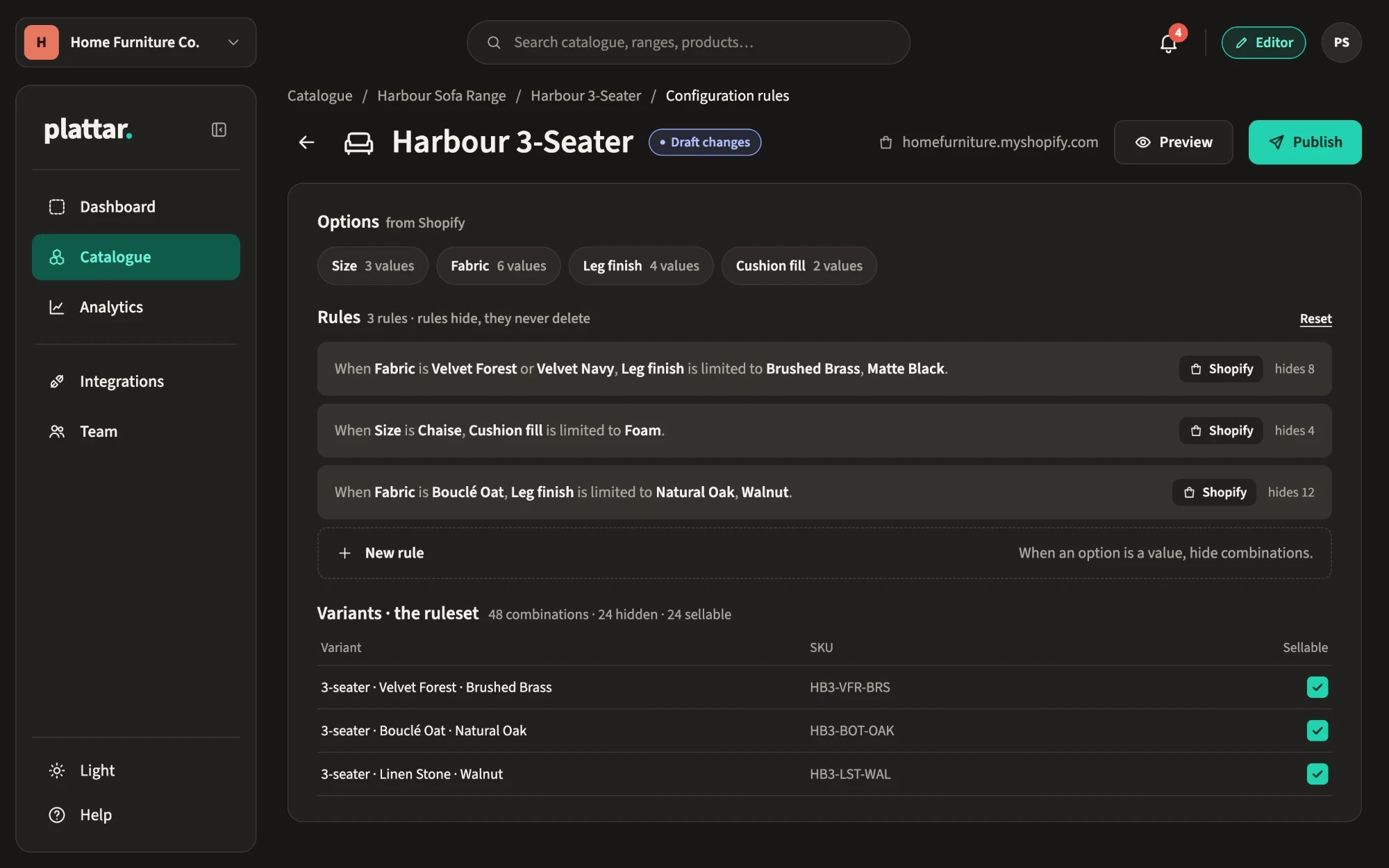Expand the Home Furniture Co. workspace dropdown
The height and width of the screenshot is (868, 1389).
tap(136, 42)
